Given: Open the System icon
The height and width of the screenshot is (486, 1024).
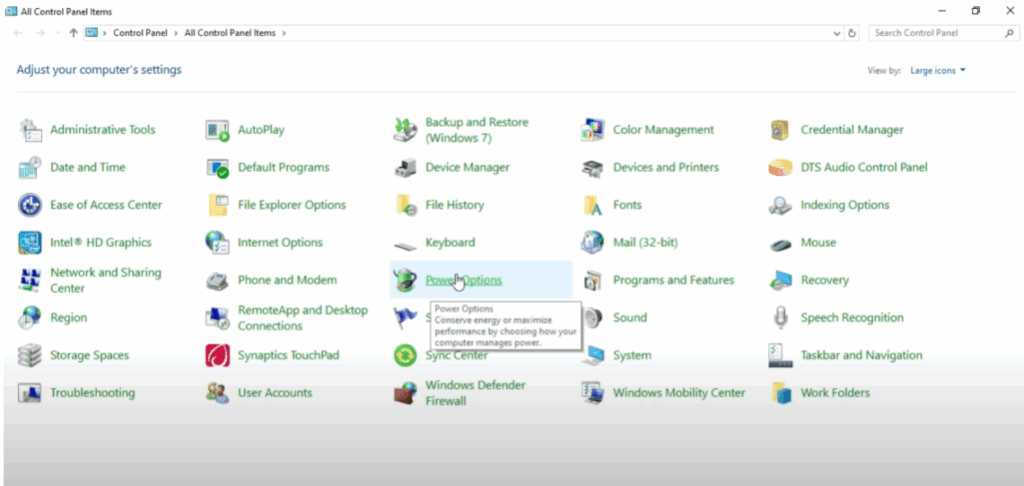Looking at the screenshot, I should pyautogui.click(x=592, y=355).
